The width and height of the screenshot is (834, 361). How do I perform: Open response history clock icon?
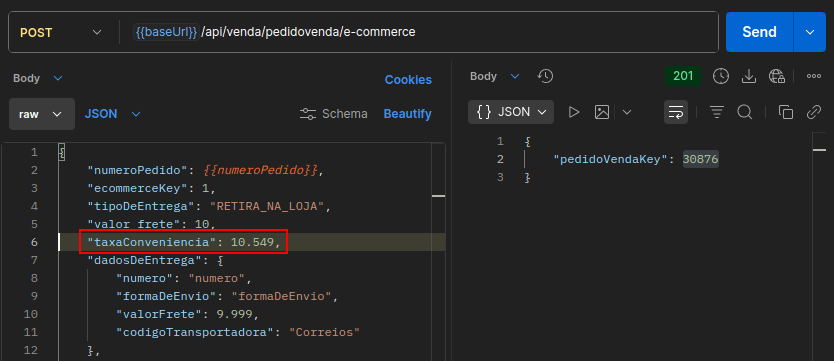(545, 77)
